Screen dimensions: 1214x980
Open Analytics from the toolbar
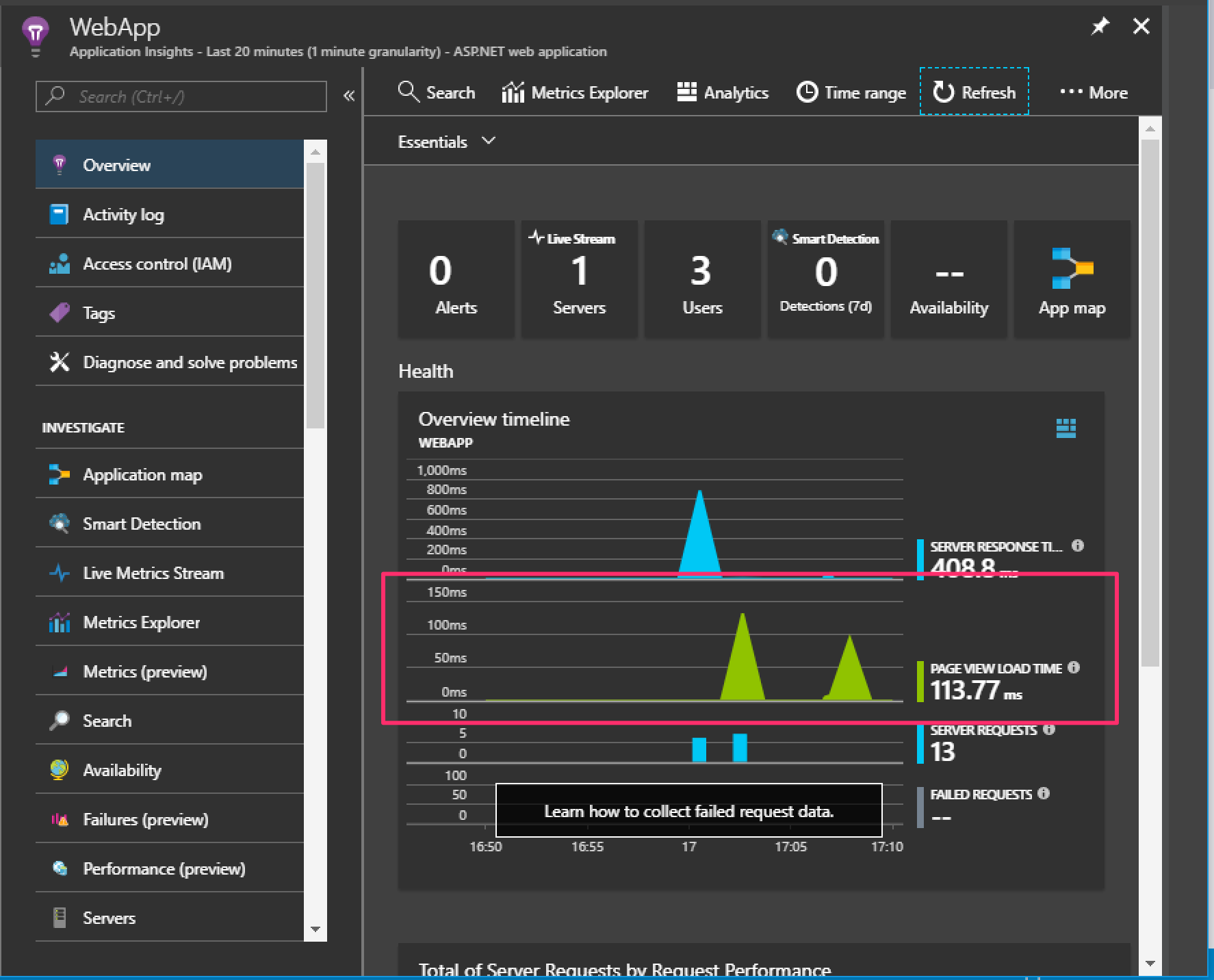(x=723, y=92)
